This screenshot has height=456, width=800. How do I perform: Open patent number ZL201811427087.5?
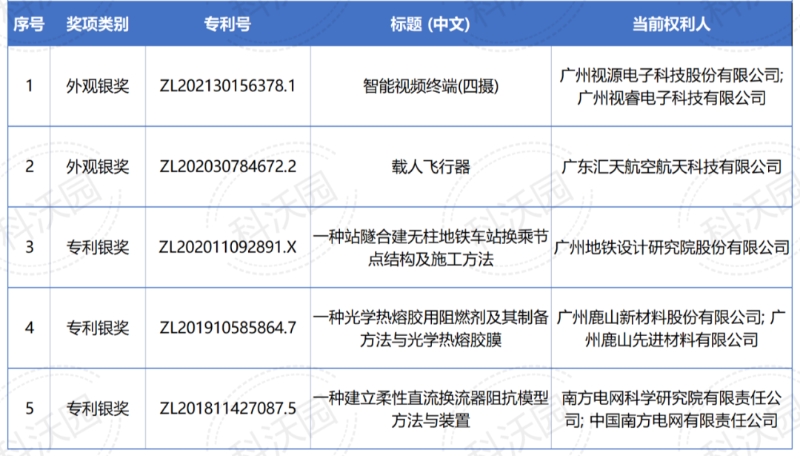[x=228, y=408]
